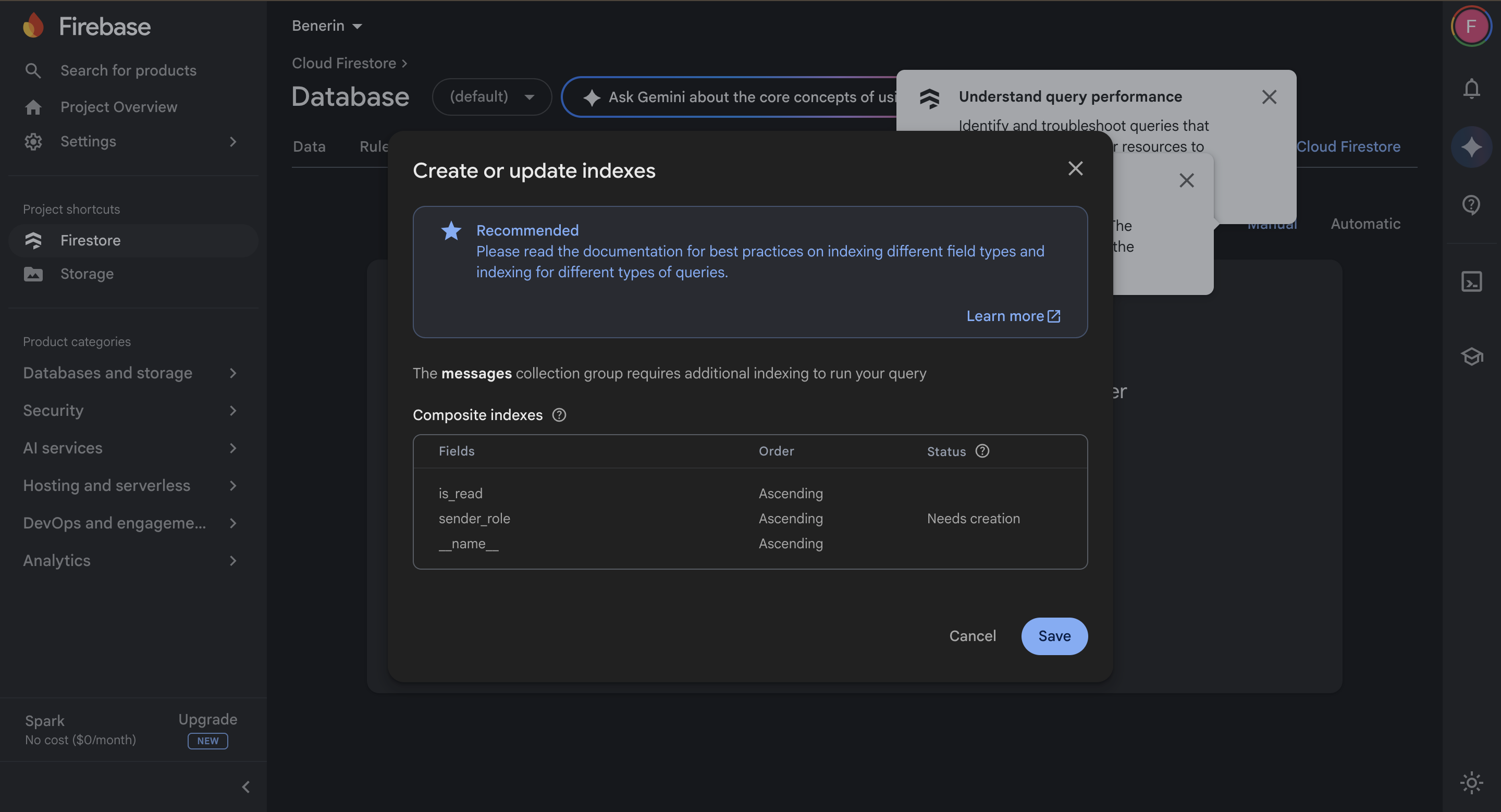
Task: Click the Firestore shortcut icon
Action: 33,241
